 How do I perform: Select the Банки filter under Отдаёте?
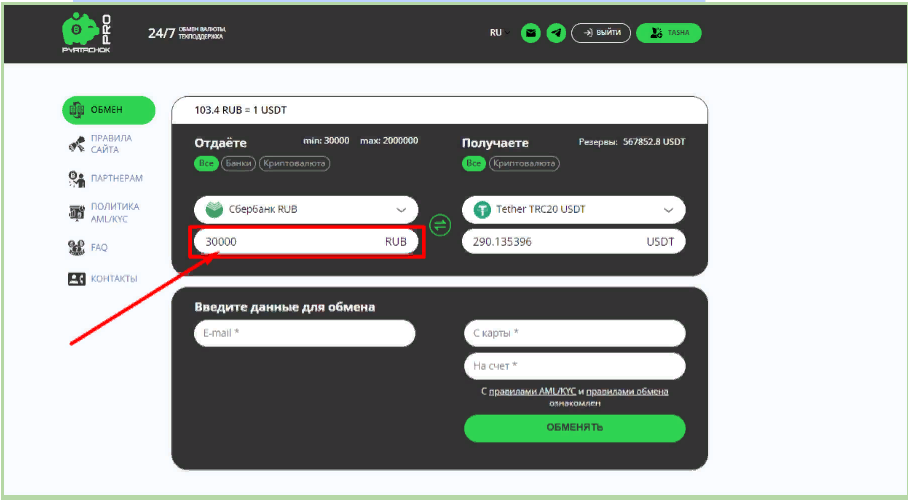point(239,163)
